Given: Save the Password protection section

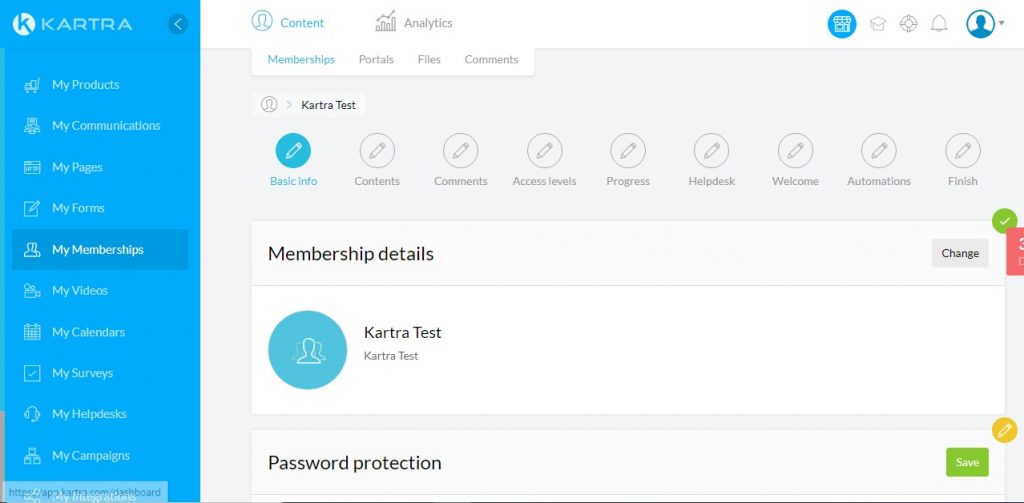Looking at the screenshot, I should 967,462.
